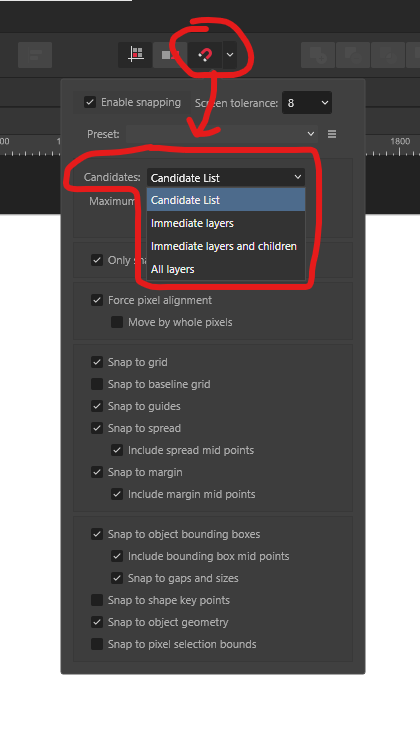This screenshot has height=738, width=420.
Task: Click the grid icon left of the magnet
Action: (x=136, y=55)
